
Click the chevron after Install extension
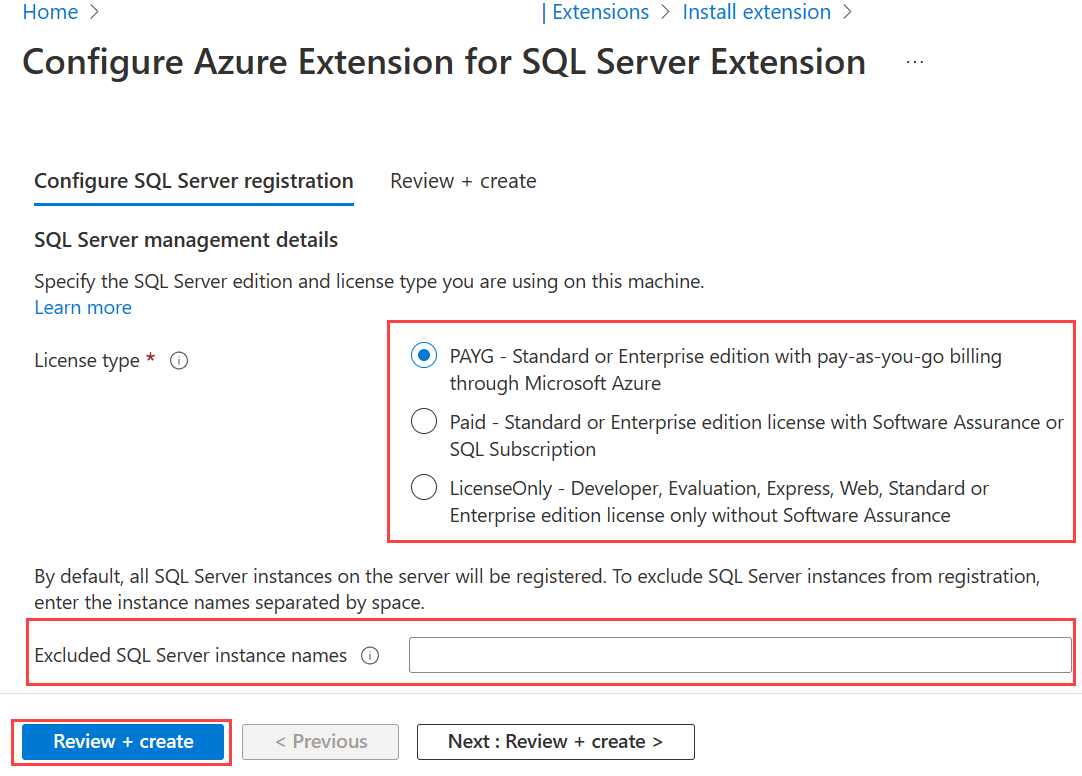tap(847, 12)
